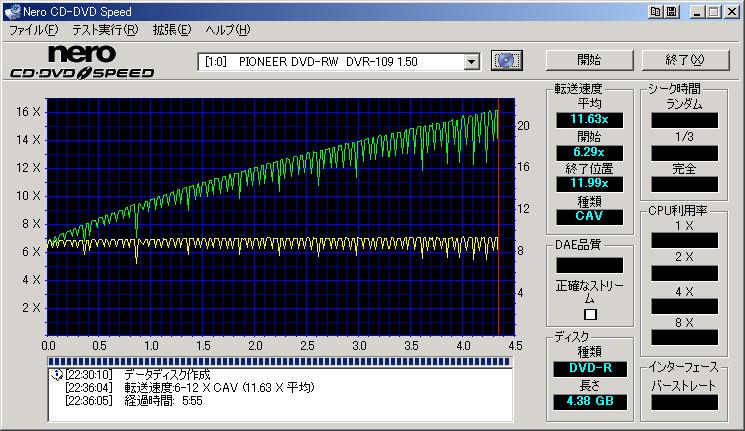The width and height of the screenshot is (745, 431).
Task: Minimize the Nero CD-DVD Speed window
Action: (697, 11)
